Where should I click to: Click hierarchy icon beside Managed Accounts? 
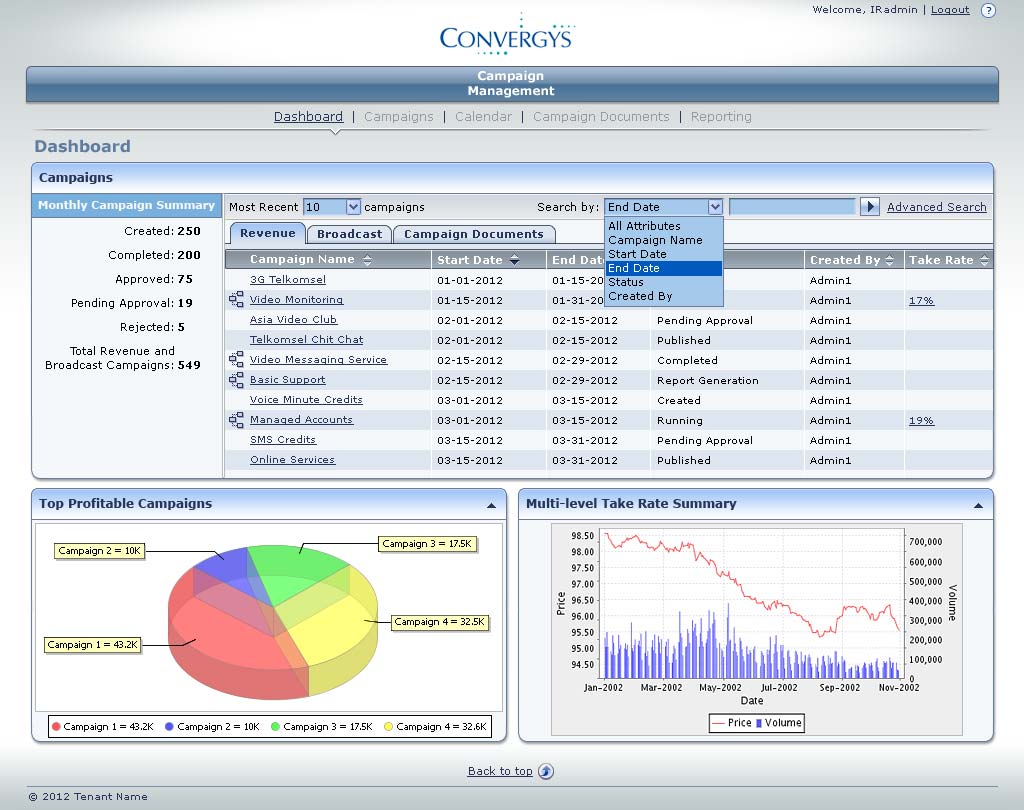click(236, 420)
